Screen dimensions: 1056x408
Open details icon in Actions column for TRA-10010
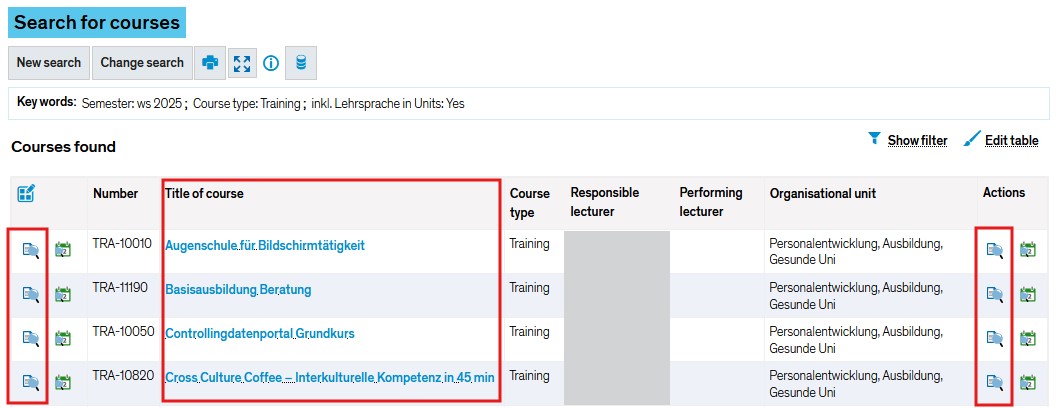click(995, 250)
